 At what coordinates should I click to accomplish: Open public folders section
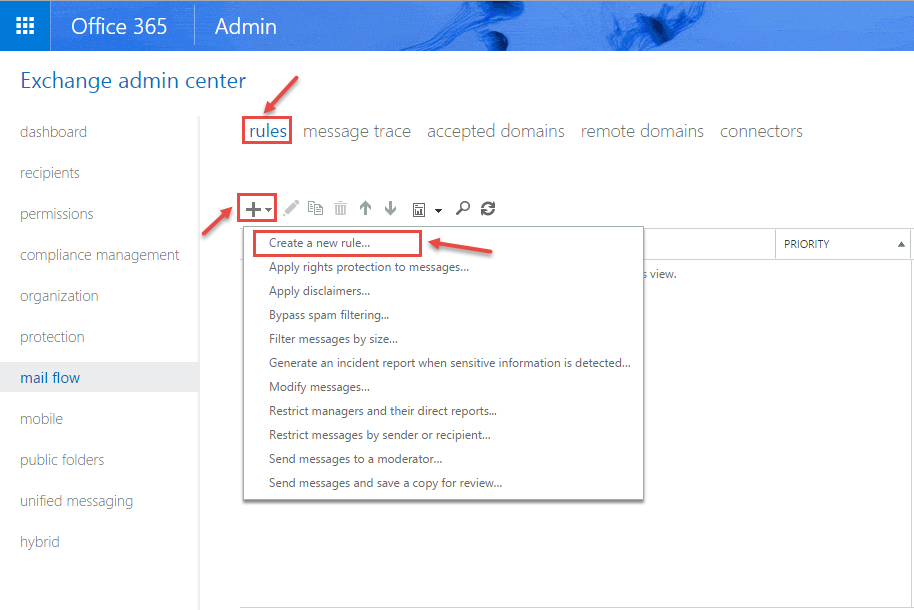point(62,460)
